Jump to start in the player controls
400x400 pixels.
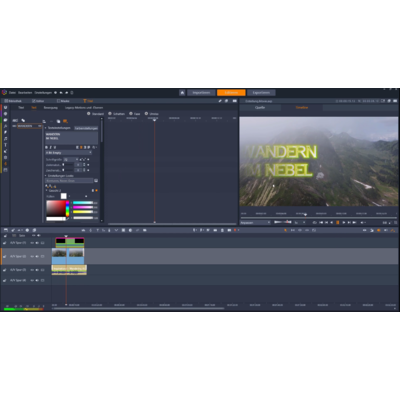321,222
